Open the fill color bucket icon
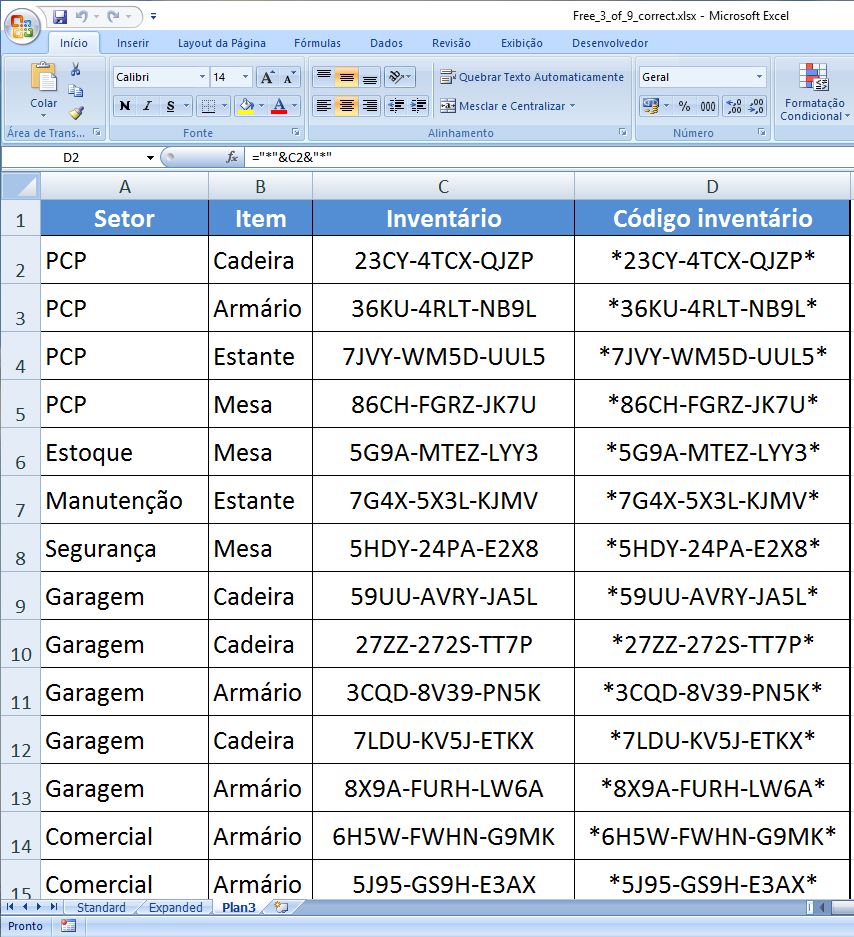The image size is (854, 937). (244, 105)
